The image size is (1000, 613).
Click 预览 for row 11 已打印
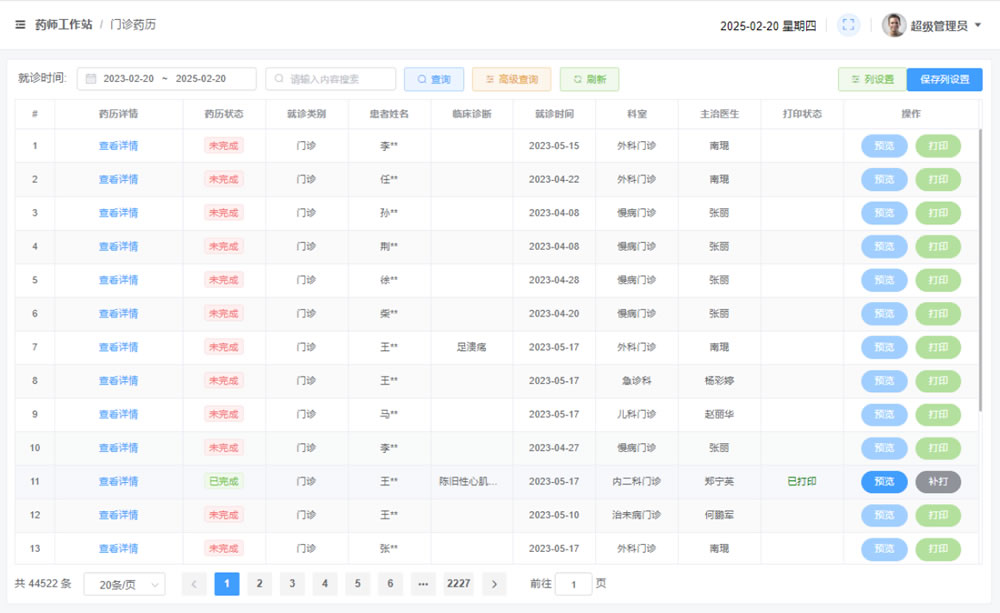[884, 482]
